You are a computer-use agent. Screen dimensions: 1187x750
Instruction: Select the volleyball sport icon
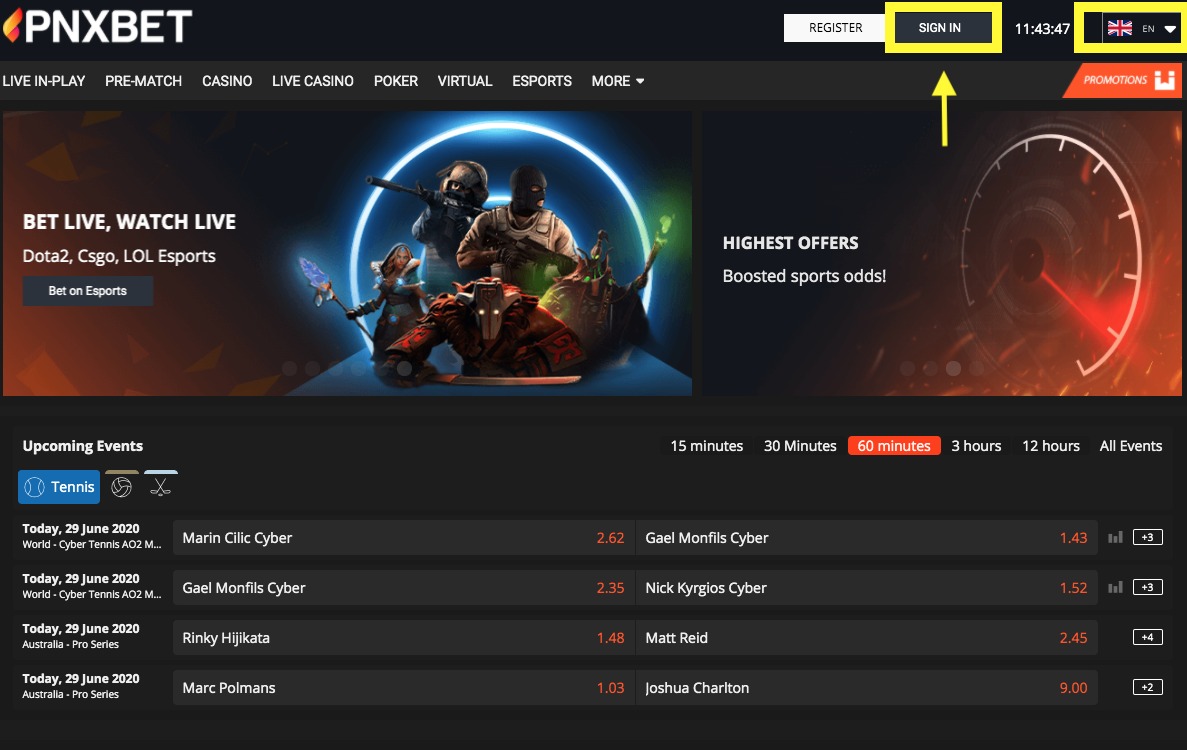[121, 487]
